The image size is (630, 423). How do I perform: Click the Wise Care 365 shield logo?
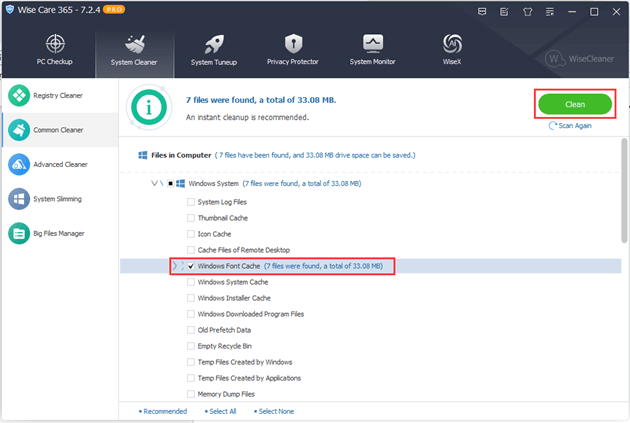point(10,10)
